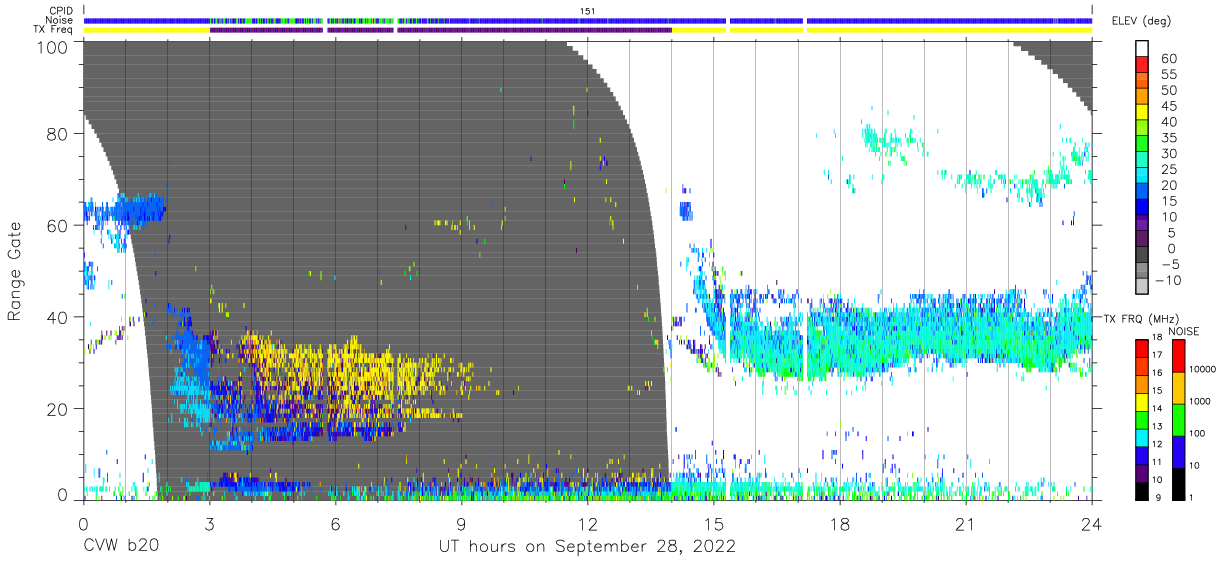Click the CVW b20 radar label
This screenshot has height=567, width=1228.
click(119, 546)
